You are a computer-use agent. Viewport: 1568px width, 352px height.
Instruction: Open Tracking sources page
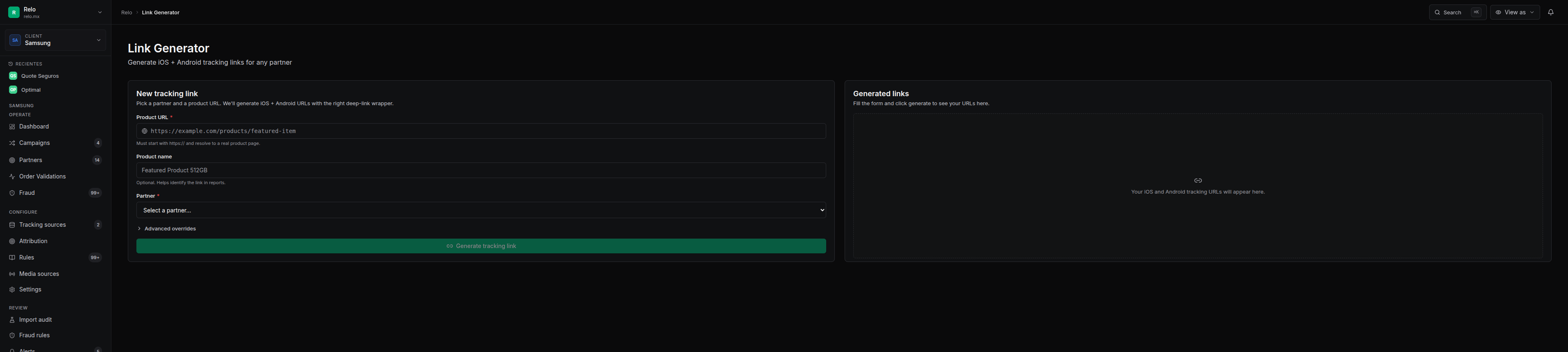click(55, 225)
